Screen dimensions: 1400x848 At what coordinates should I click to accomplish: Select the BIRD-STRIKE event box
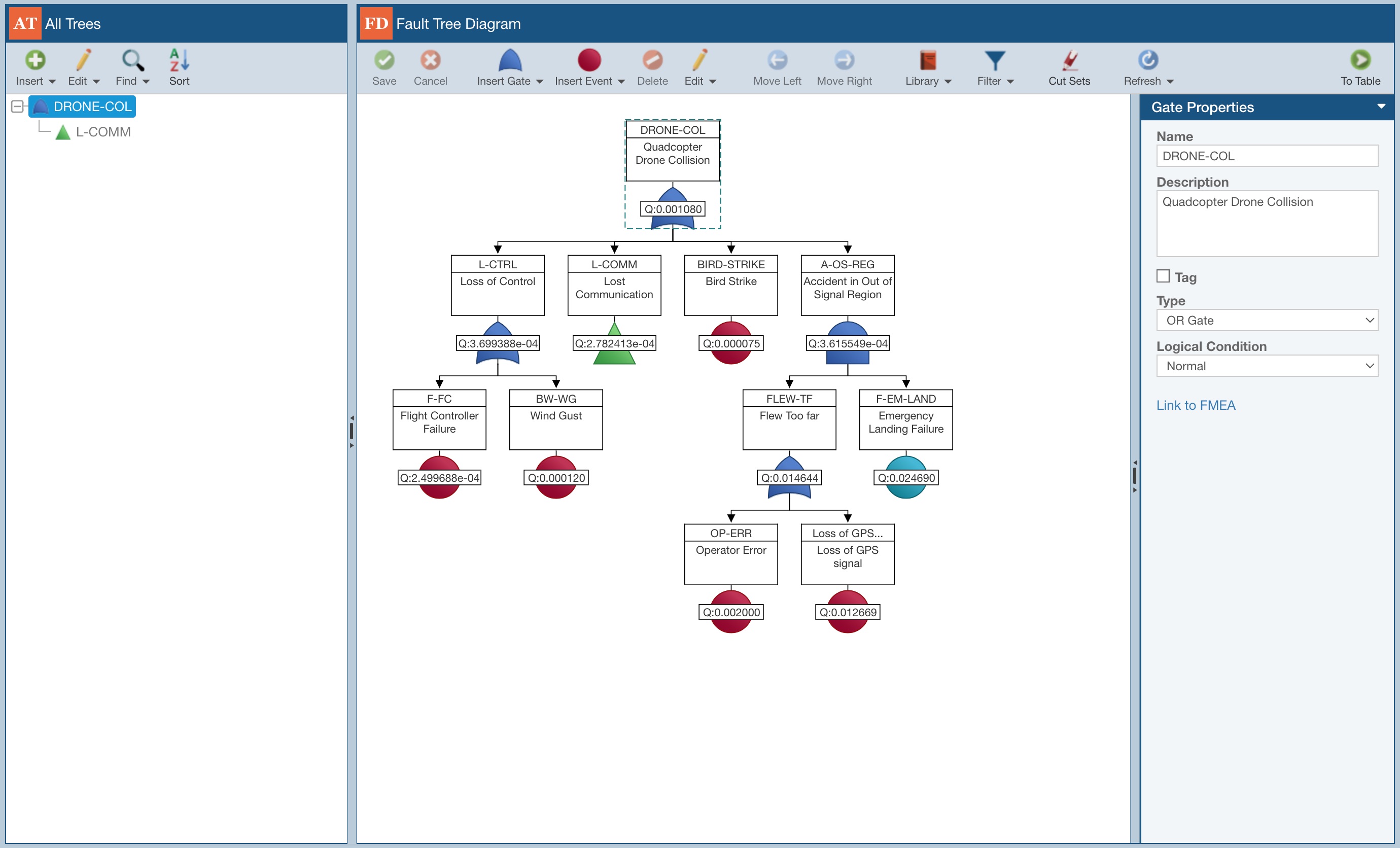click(730, 285)
